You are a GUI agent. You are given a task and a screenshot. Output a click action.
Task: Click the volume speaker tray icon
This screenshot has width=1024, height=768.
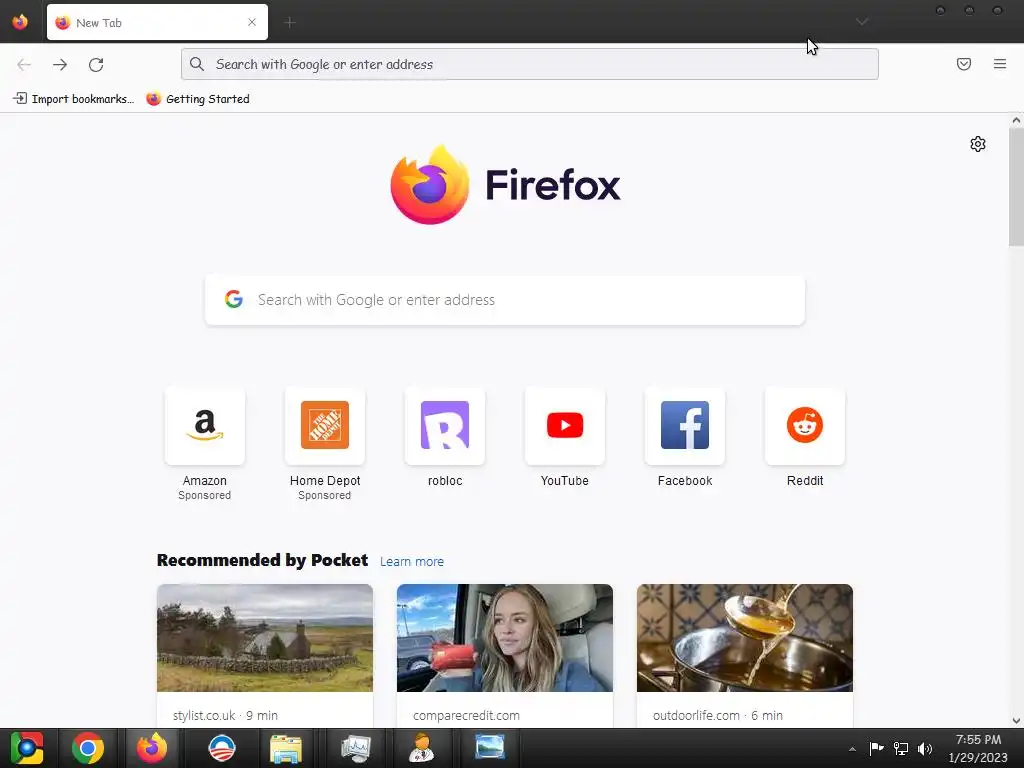925,748
